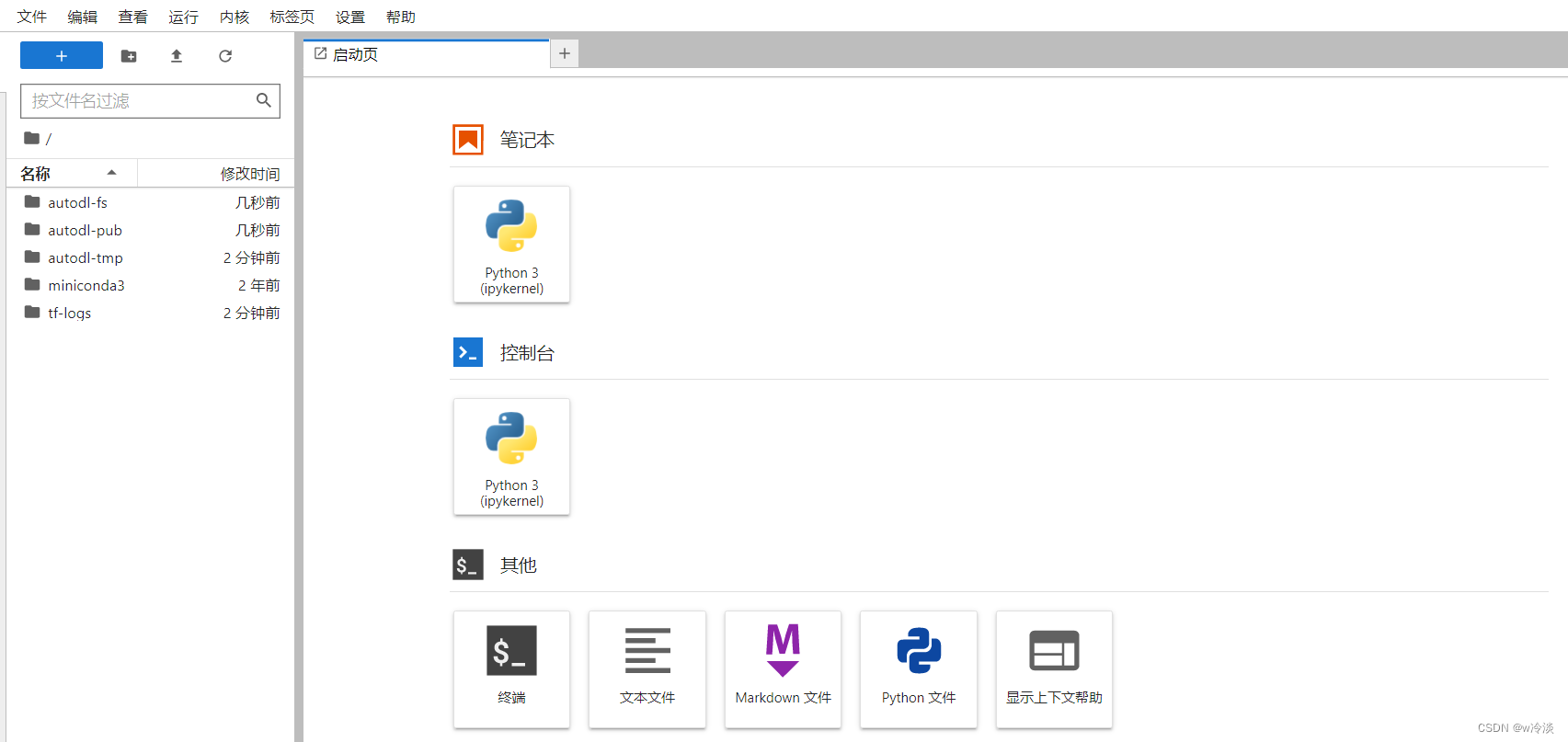The width and height of the screenshot is (1568, 742).
Task: Open the 标签页 menu
Action: (292, 17)
